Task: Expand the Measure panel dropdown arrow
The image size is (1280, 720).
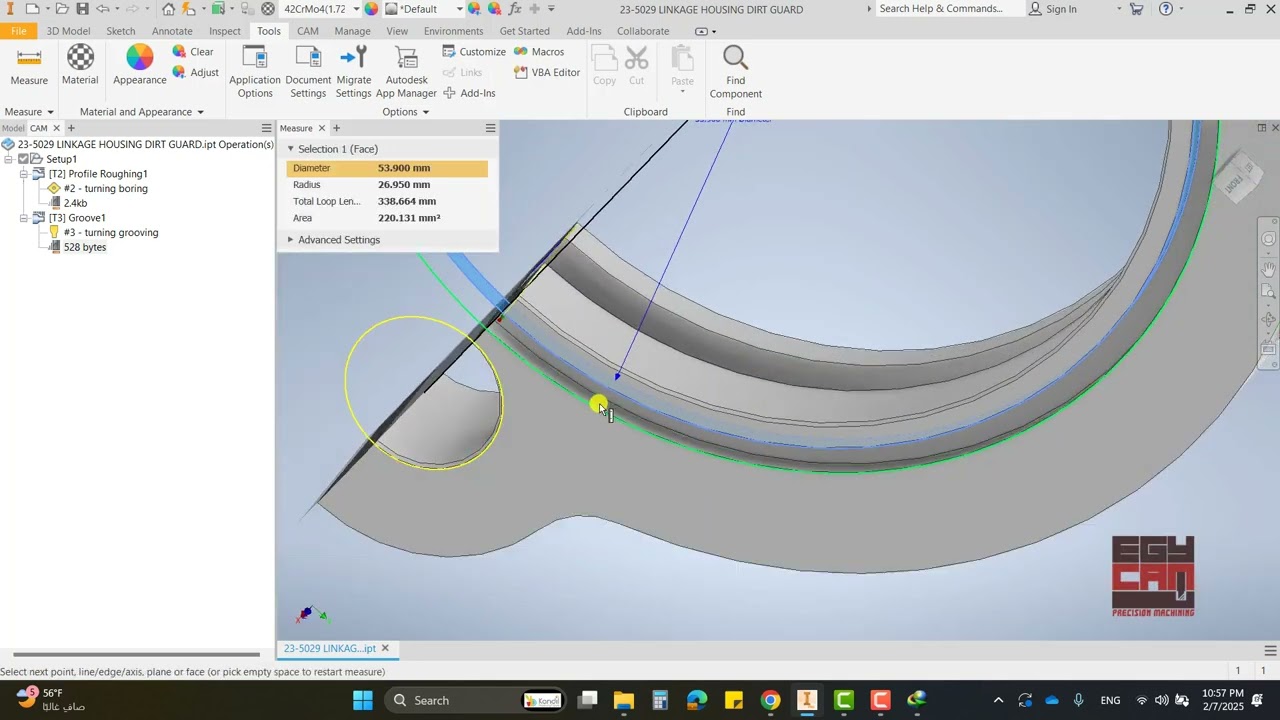Action: pos(50,112)
